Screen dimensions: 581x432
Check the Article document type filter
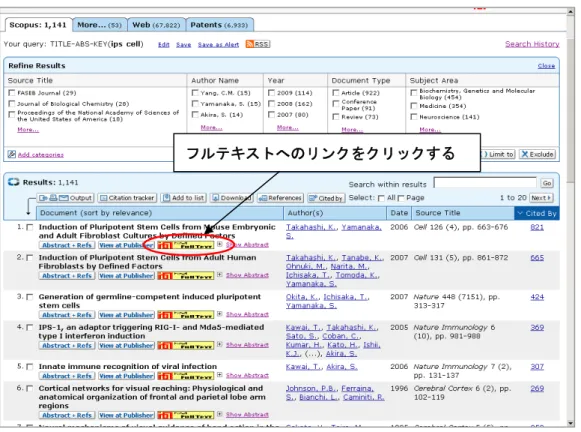click(x=336, y=93)
